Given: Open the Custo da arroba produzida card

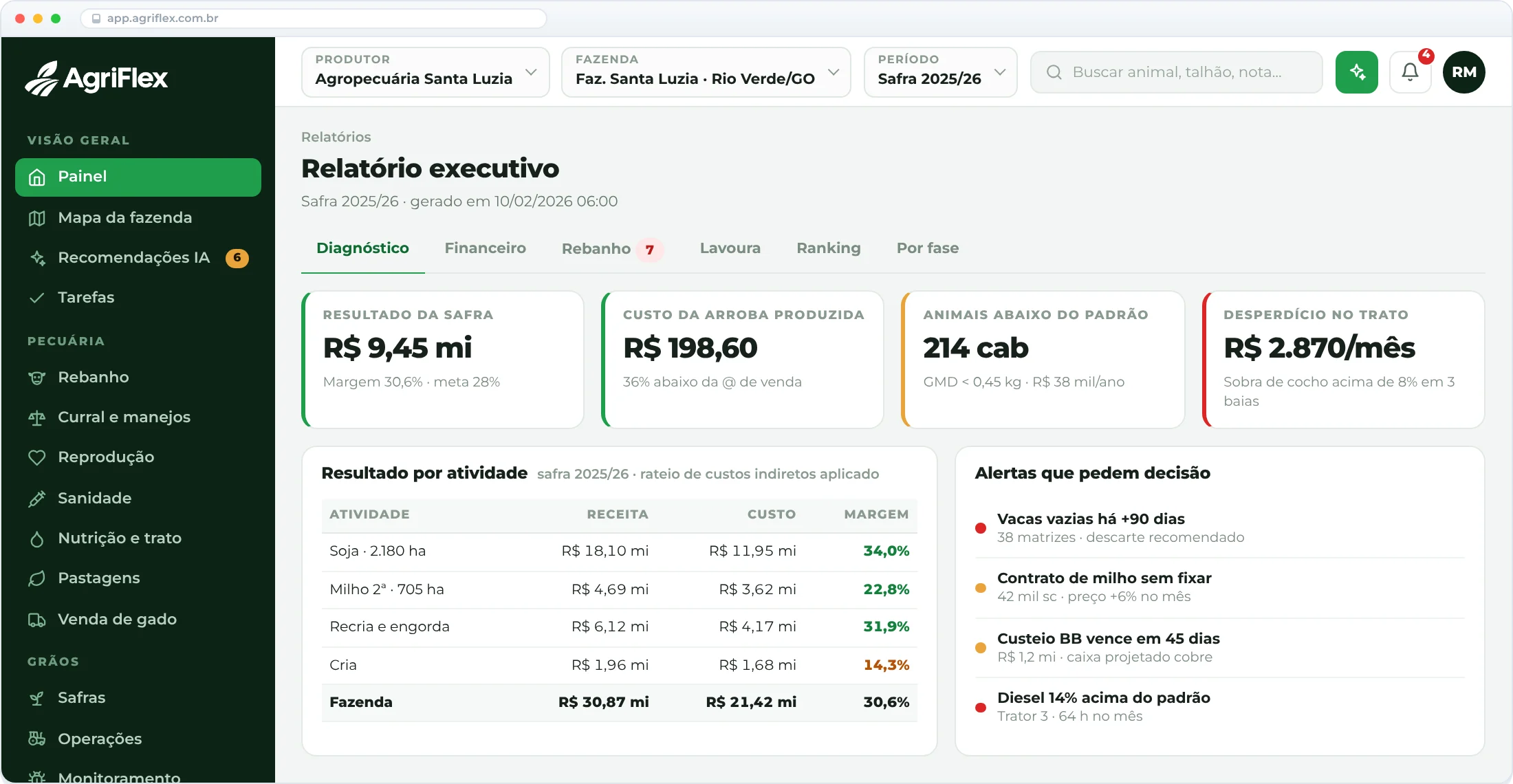Looking at the screenshot, I should (742, 360).
